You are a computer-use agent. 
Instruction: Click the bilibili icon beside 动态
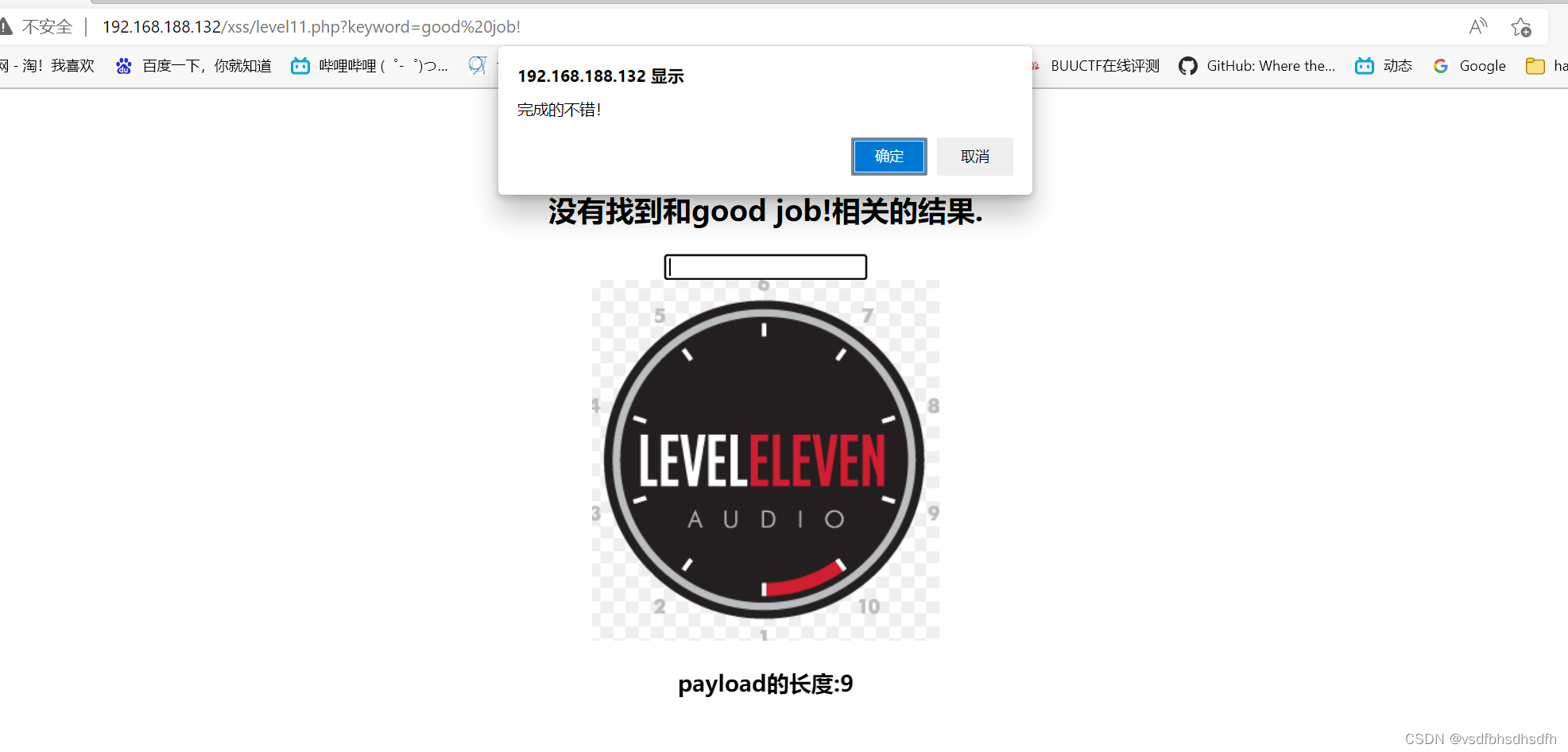point(1365,66)
